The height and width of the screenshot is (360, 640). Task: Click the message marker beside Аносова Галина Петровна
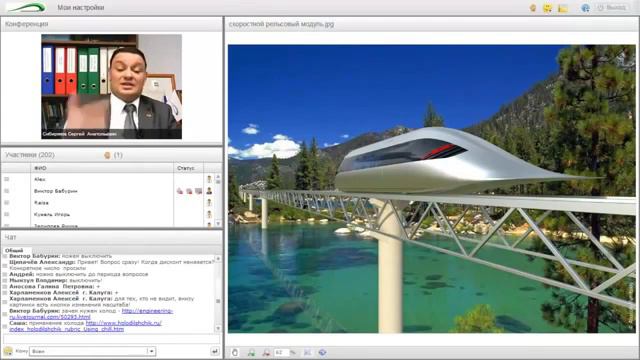[5, 287]
